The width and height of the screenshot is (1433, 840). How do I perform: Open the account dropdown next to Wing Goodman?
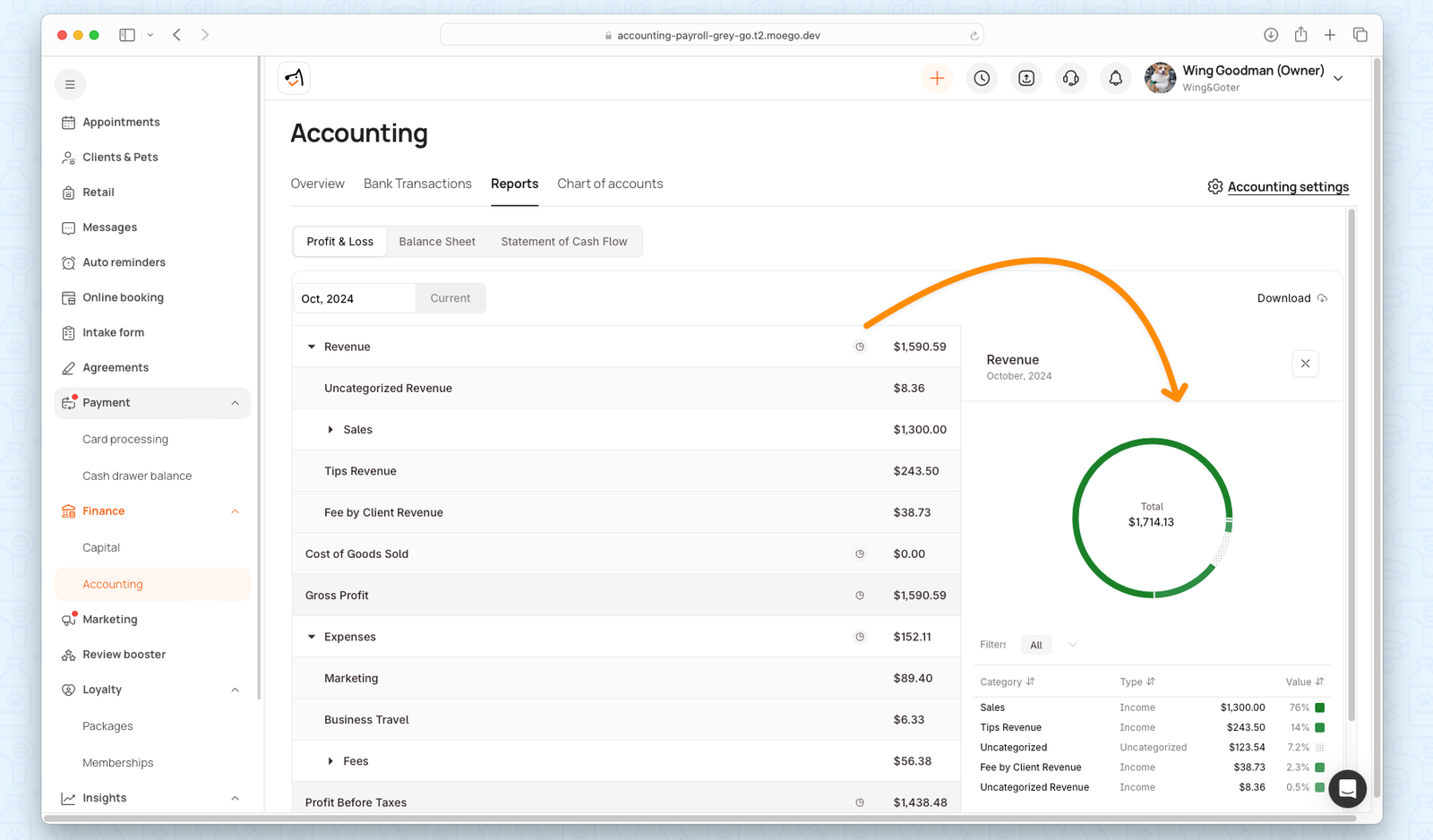1338,78
